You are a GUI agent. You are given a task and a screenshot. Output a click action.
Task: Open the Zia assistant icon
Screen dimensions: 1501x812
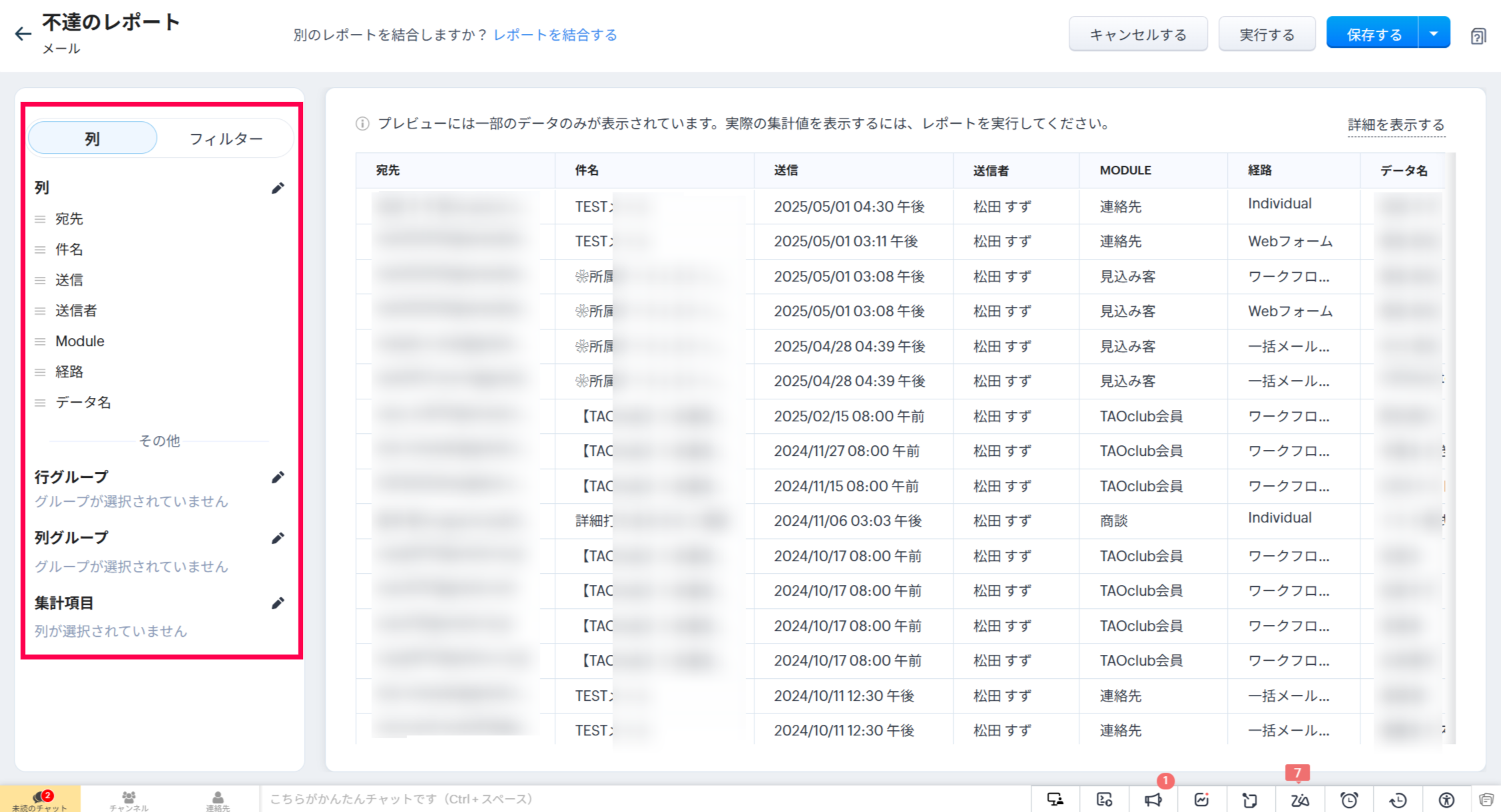coord(1299,799)
